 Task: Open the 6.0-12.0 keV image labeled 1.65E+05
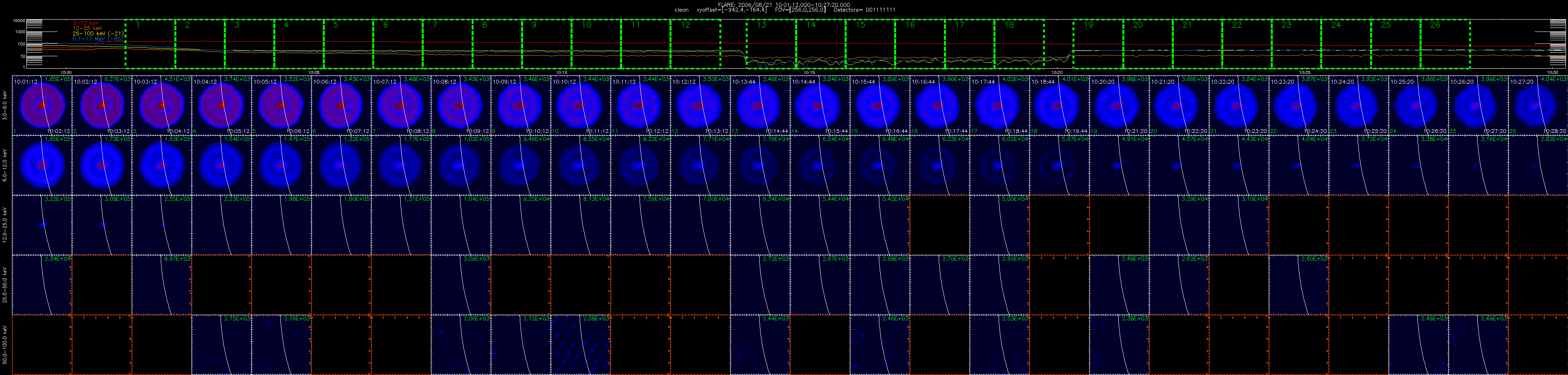click(42, 164)
